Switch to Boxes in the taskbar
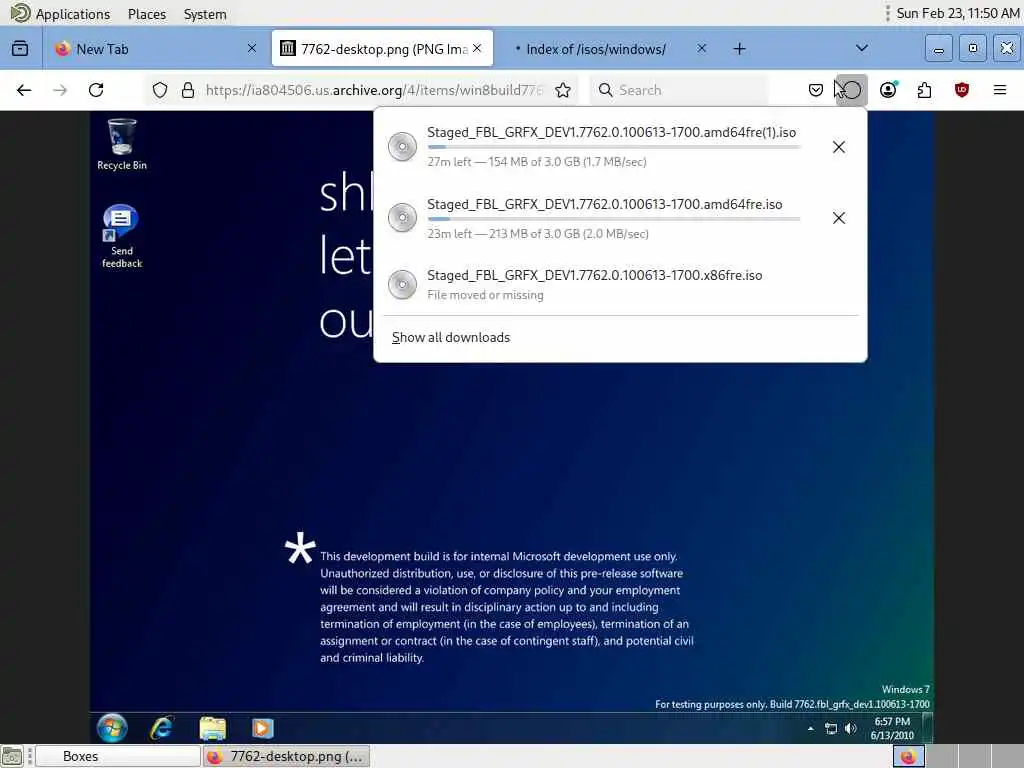The height and width of the screenshot is (768, 1024). [x=118, y=756]
